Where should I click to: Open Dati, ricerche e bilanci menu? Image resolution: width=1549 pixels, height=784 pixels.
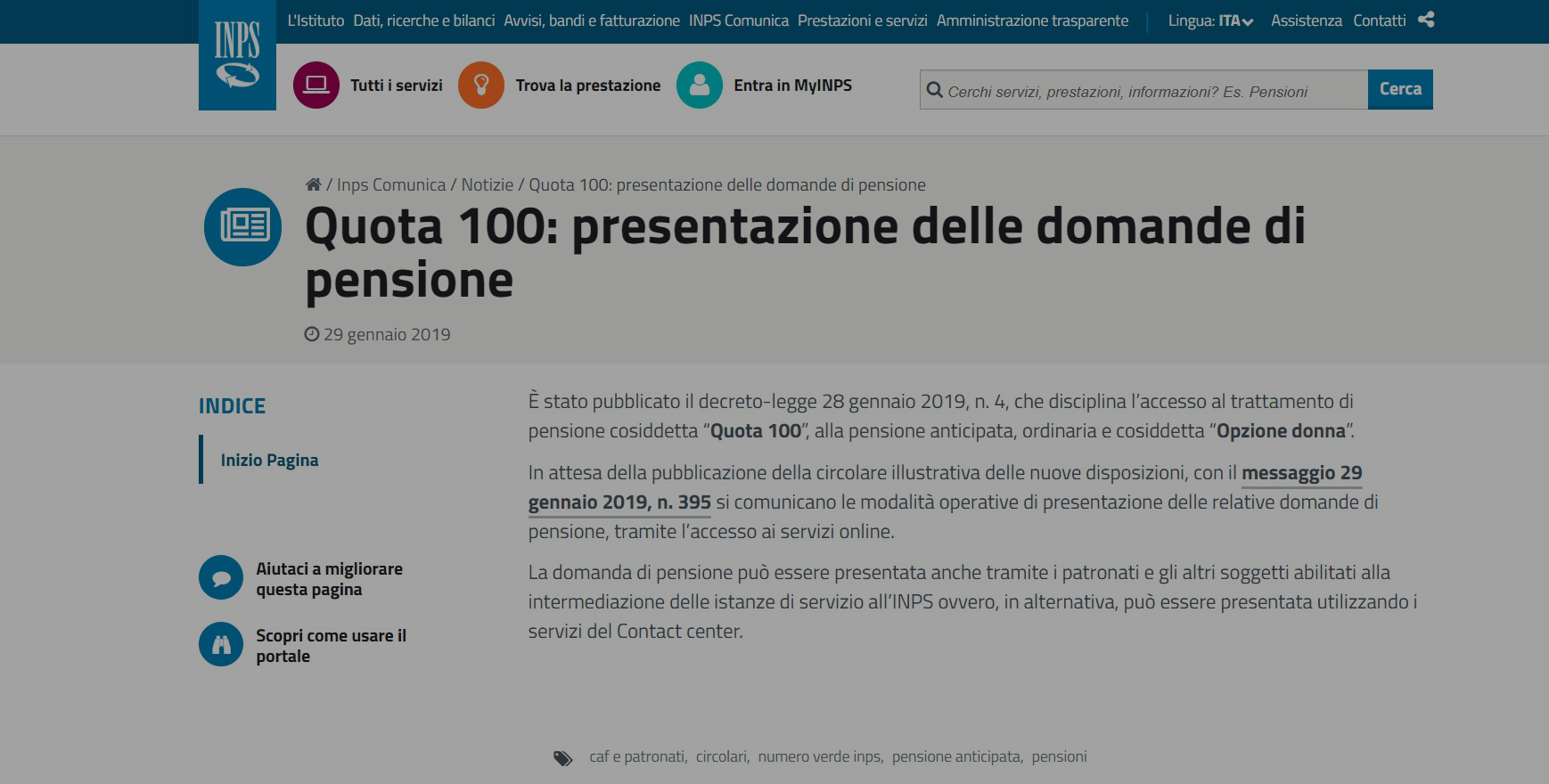[424, 20]
